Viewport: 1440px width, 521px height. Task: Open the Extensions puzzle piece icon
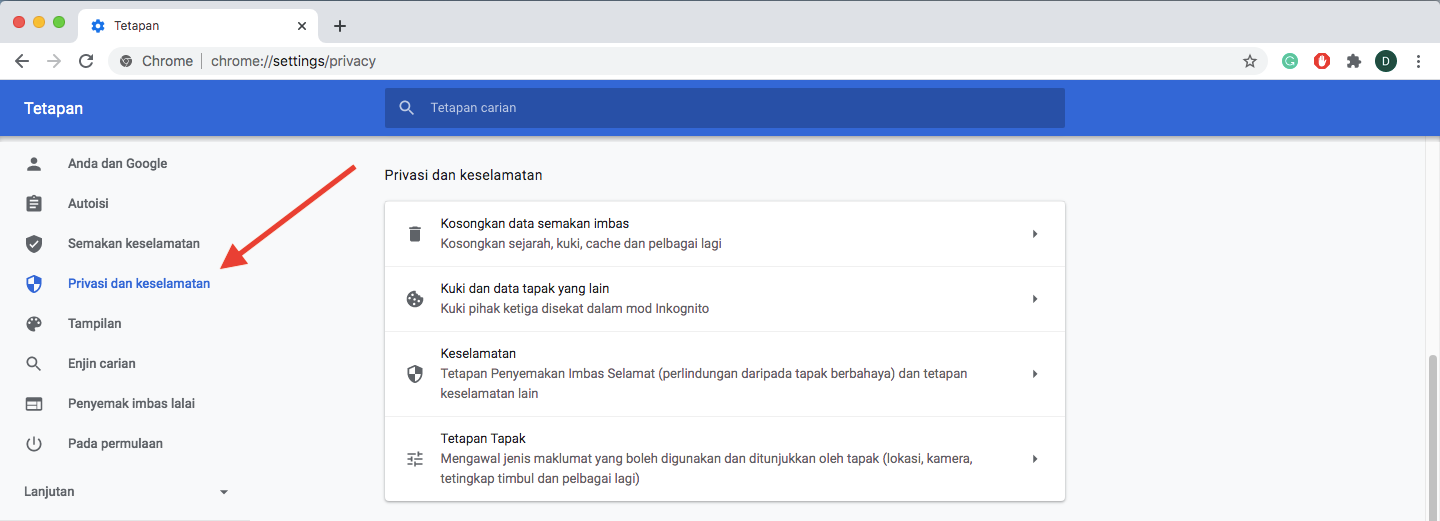pyautogui.click(x=1354, y=61)
